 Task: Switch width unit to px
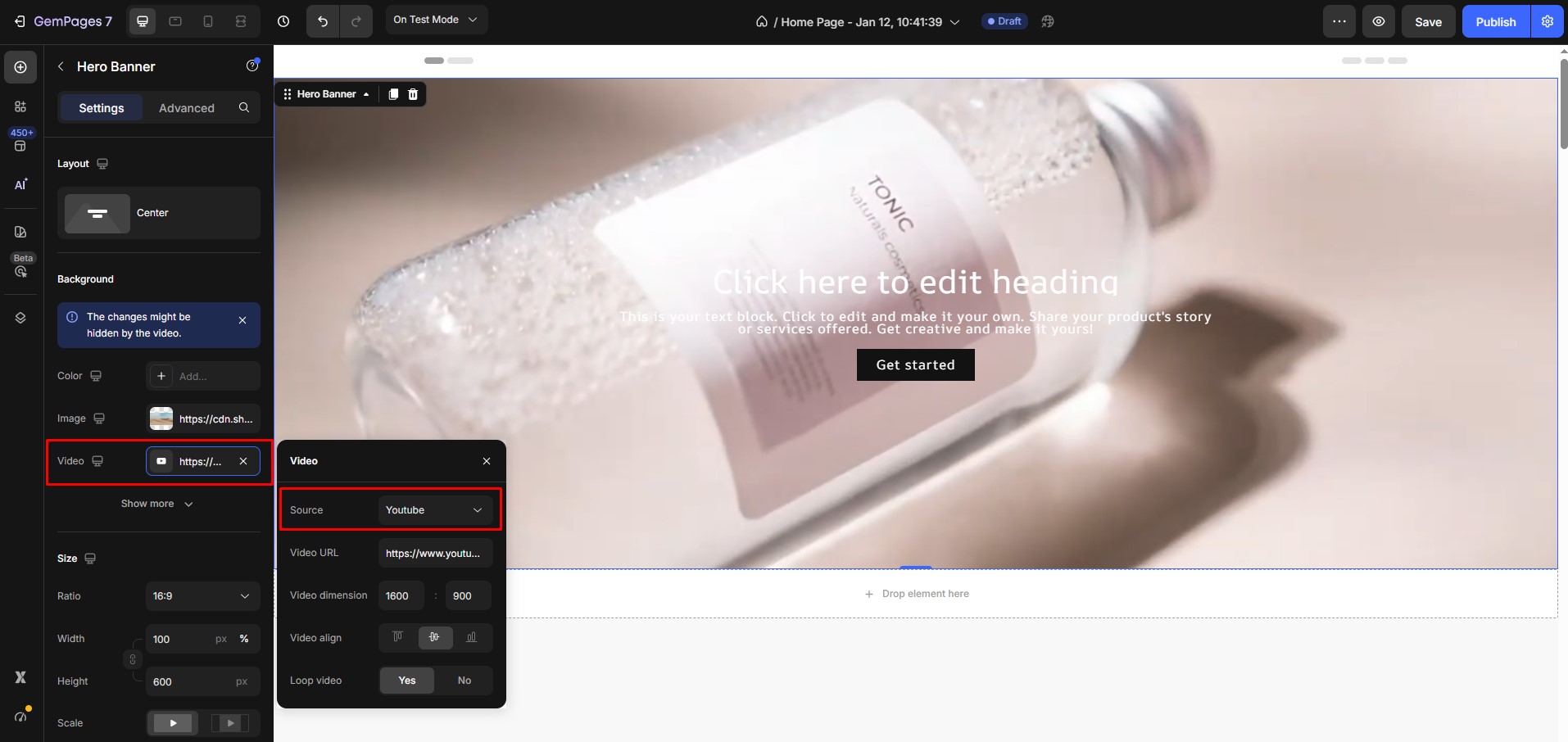(221, 639)
